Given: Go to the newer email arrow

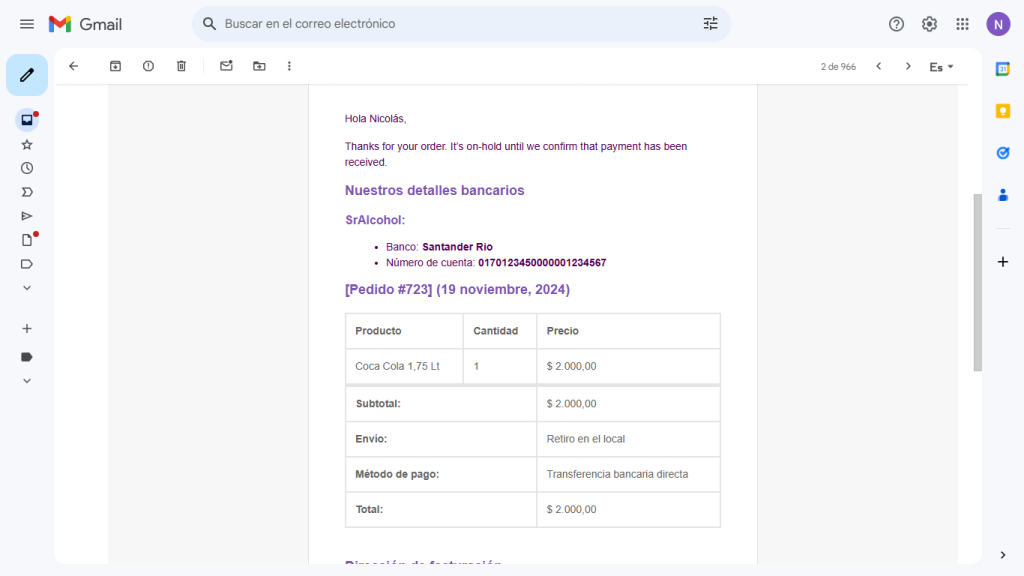Looking at the screenshot, I should coord(879,66).
